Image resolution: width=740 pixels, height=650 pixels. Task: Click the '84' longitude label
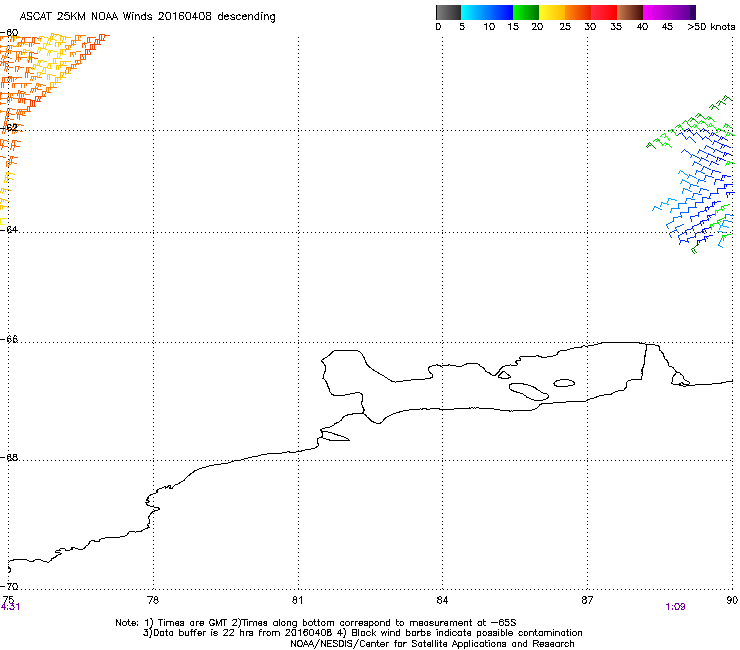442,600
